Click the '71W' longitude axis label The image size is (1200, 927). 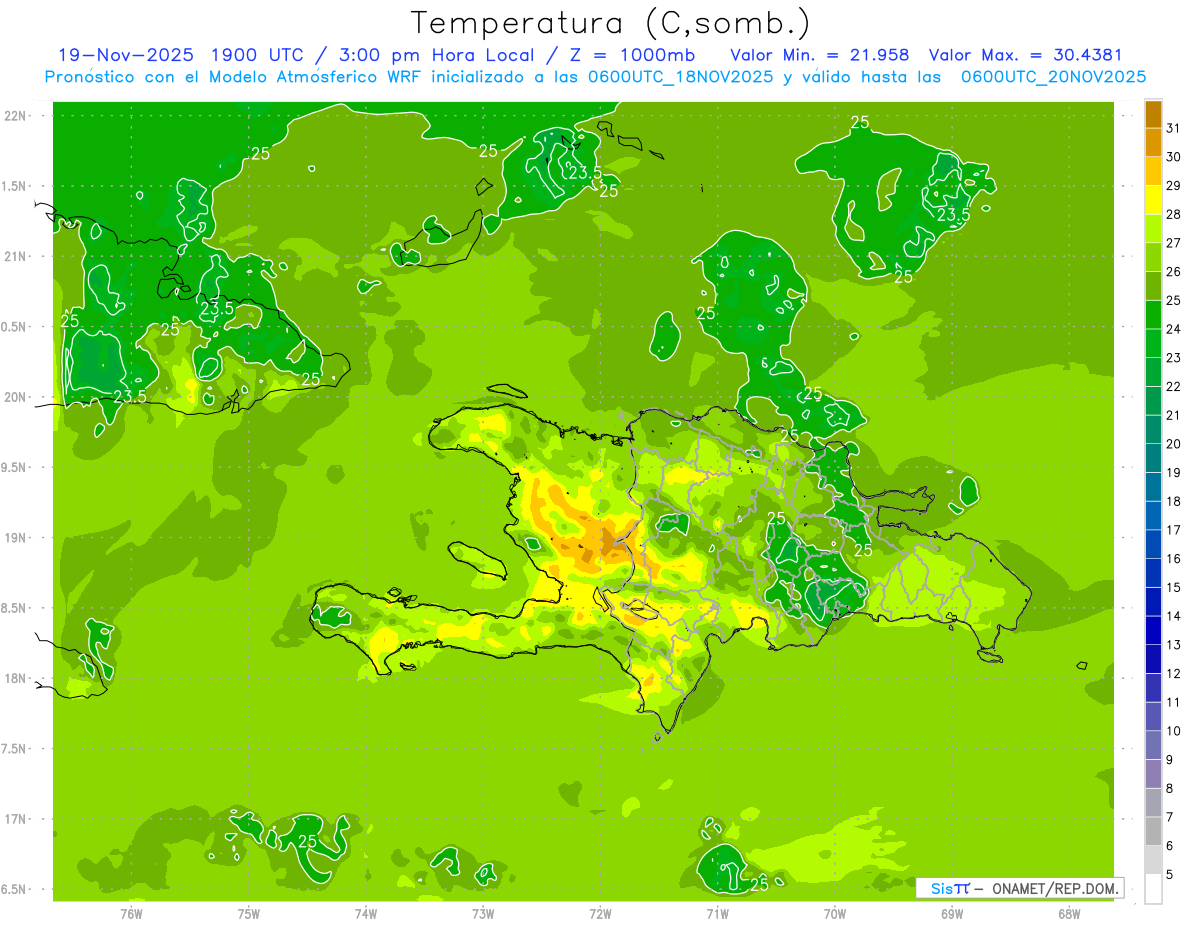(x=717, y=913)
